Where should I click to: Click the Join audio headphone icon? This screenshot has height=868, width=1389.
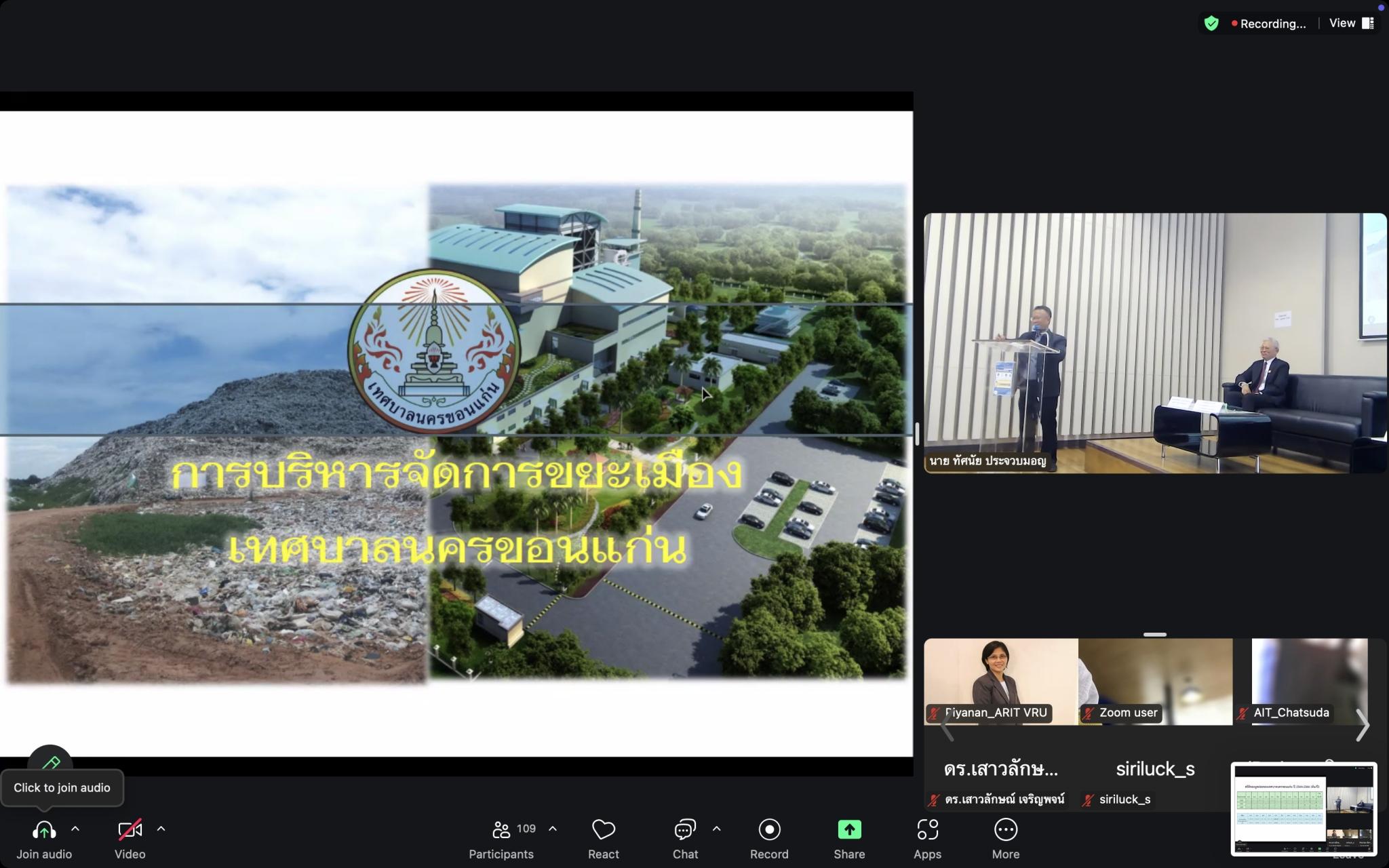click(44, 830)
